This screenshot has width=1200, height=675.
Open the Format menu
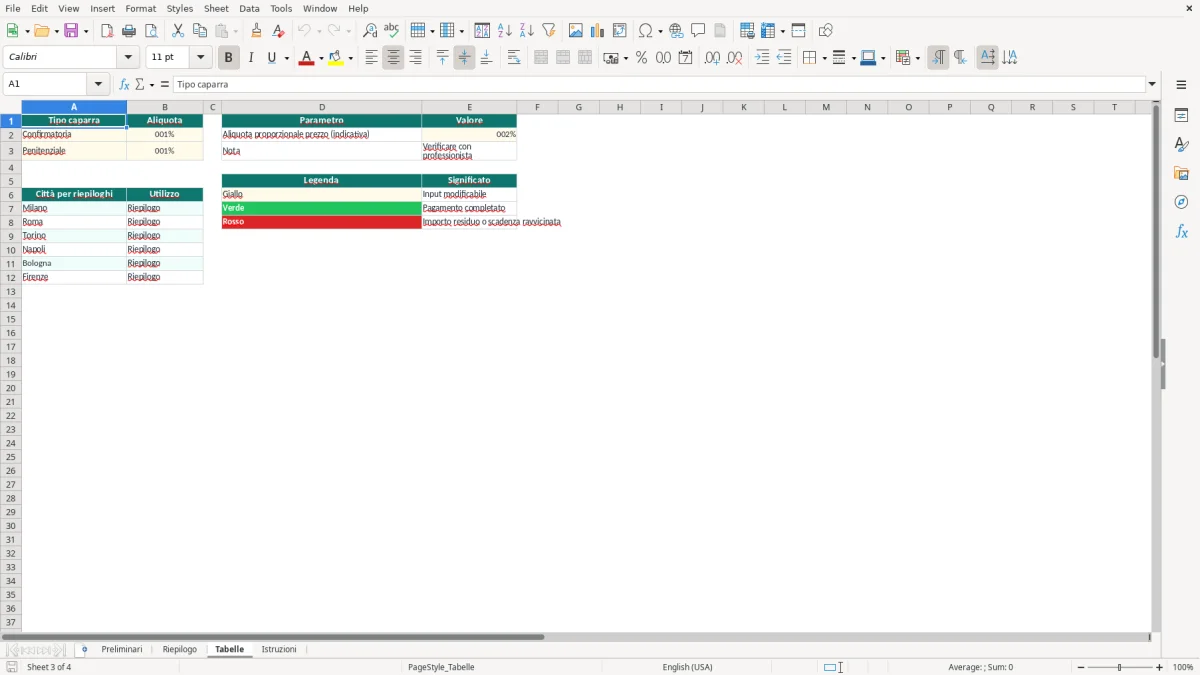pyautogui.click(x=141, y=8)
